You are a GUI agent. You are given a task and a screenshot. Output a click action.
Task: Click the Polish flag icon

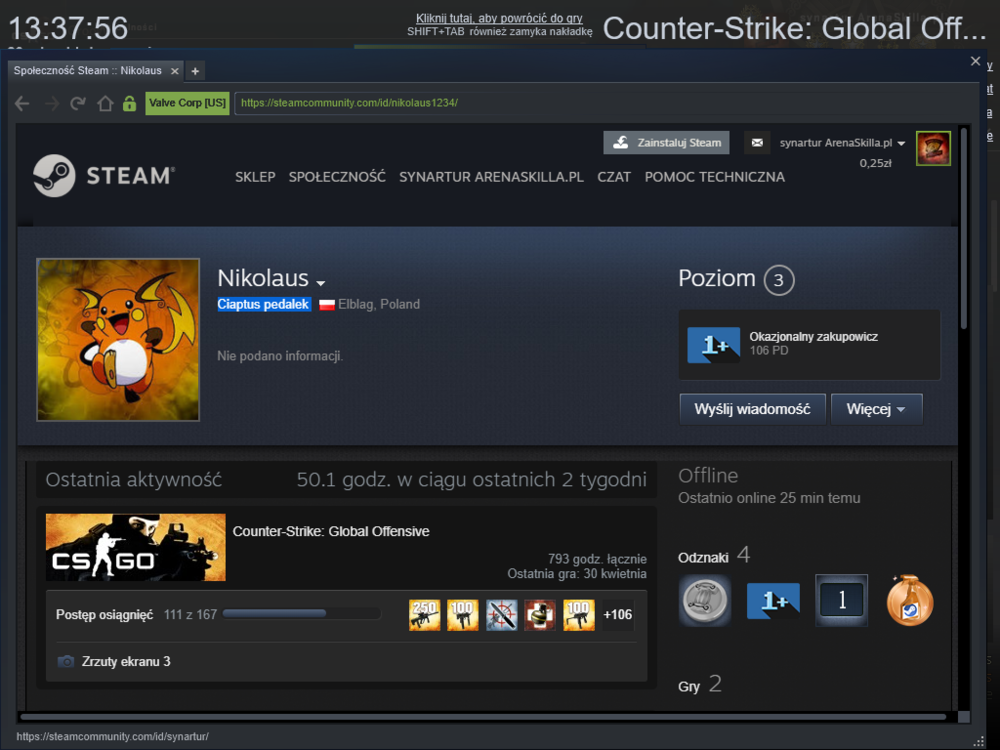tap(327, 305)
